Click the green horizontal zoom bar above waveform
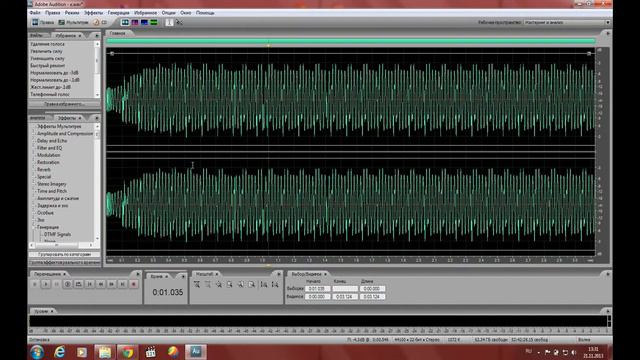The image size is (640, 360). (x=351, y=41)
